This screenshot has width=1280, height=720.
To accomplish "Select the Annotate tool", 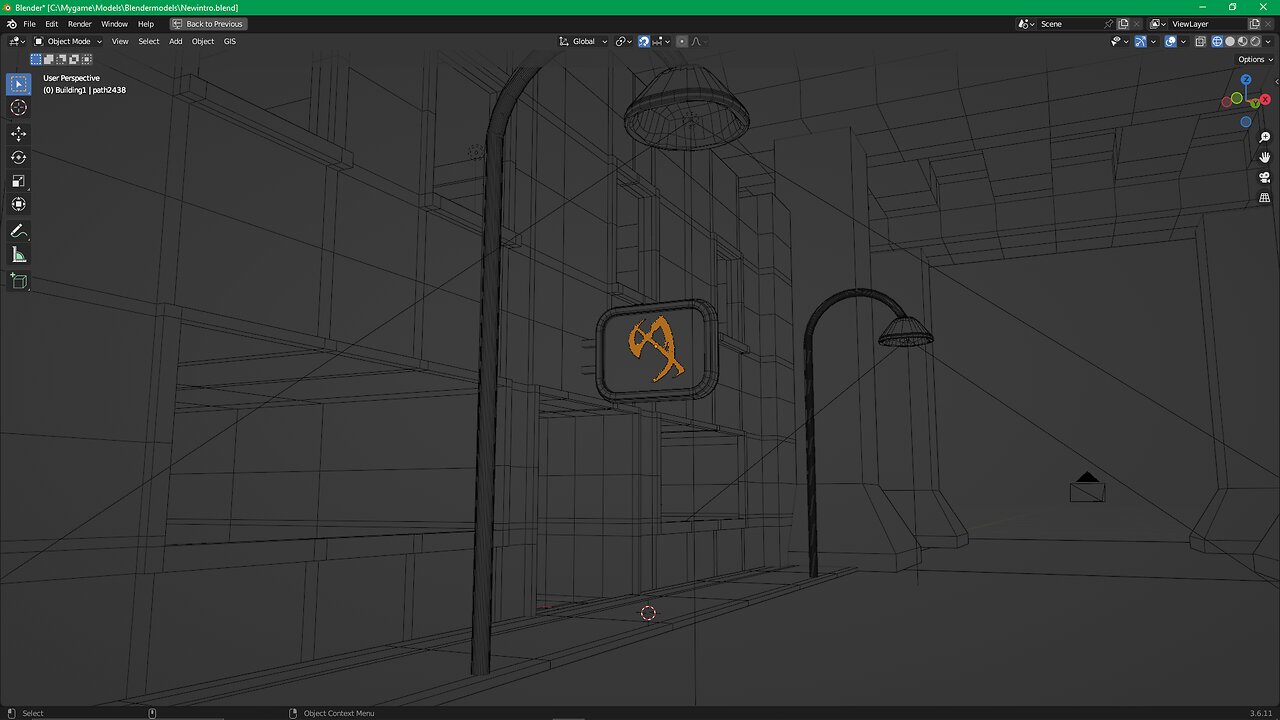I will click(x=19, y=231).
